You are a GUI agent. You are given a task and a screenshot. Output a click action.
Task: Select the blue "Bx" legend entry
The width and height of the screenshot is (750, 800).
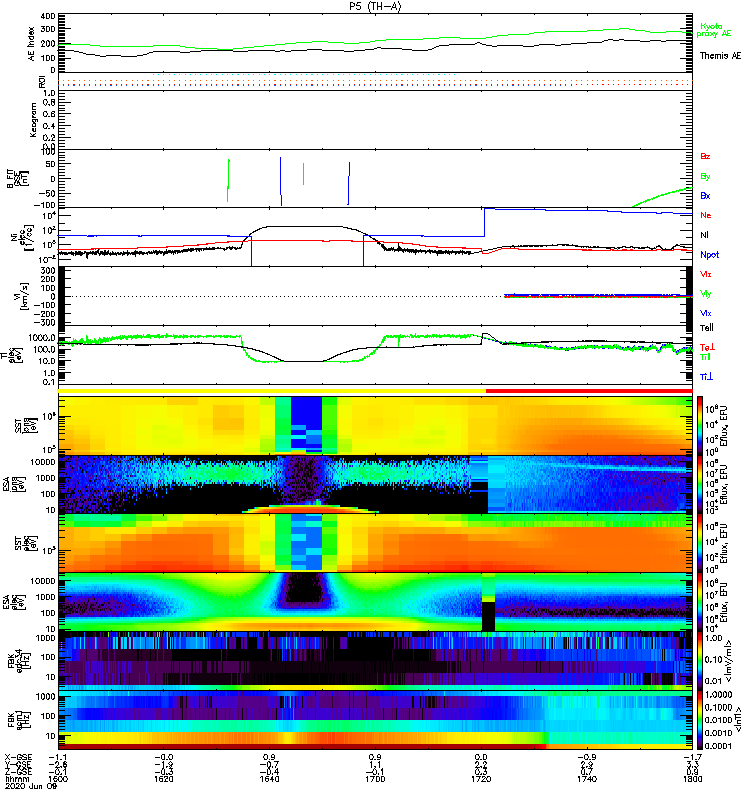coord(705,196)
